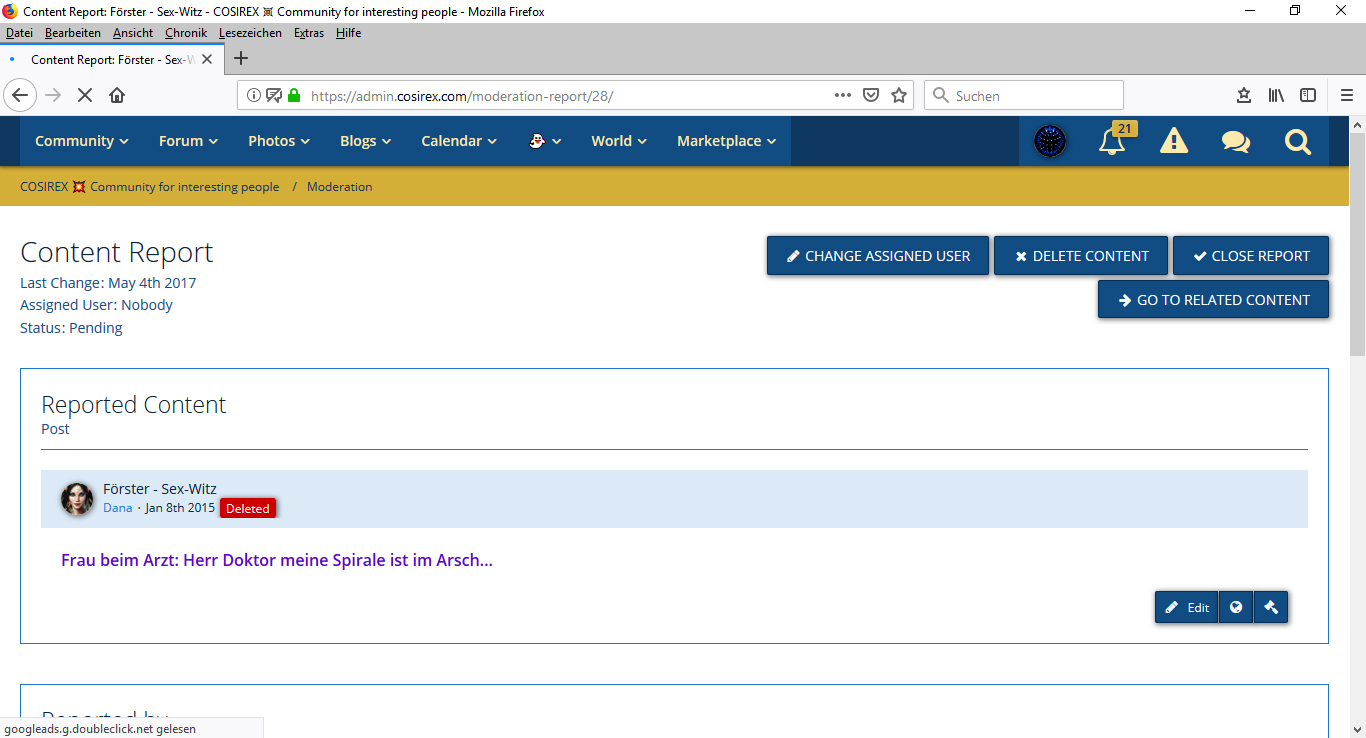Expand the Marketplace dropdown menu

pyautogui.click(x=726, y=141)
